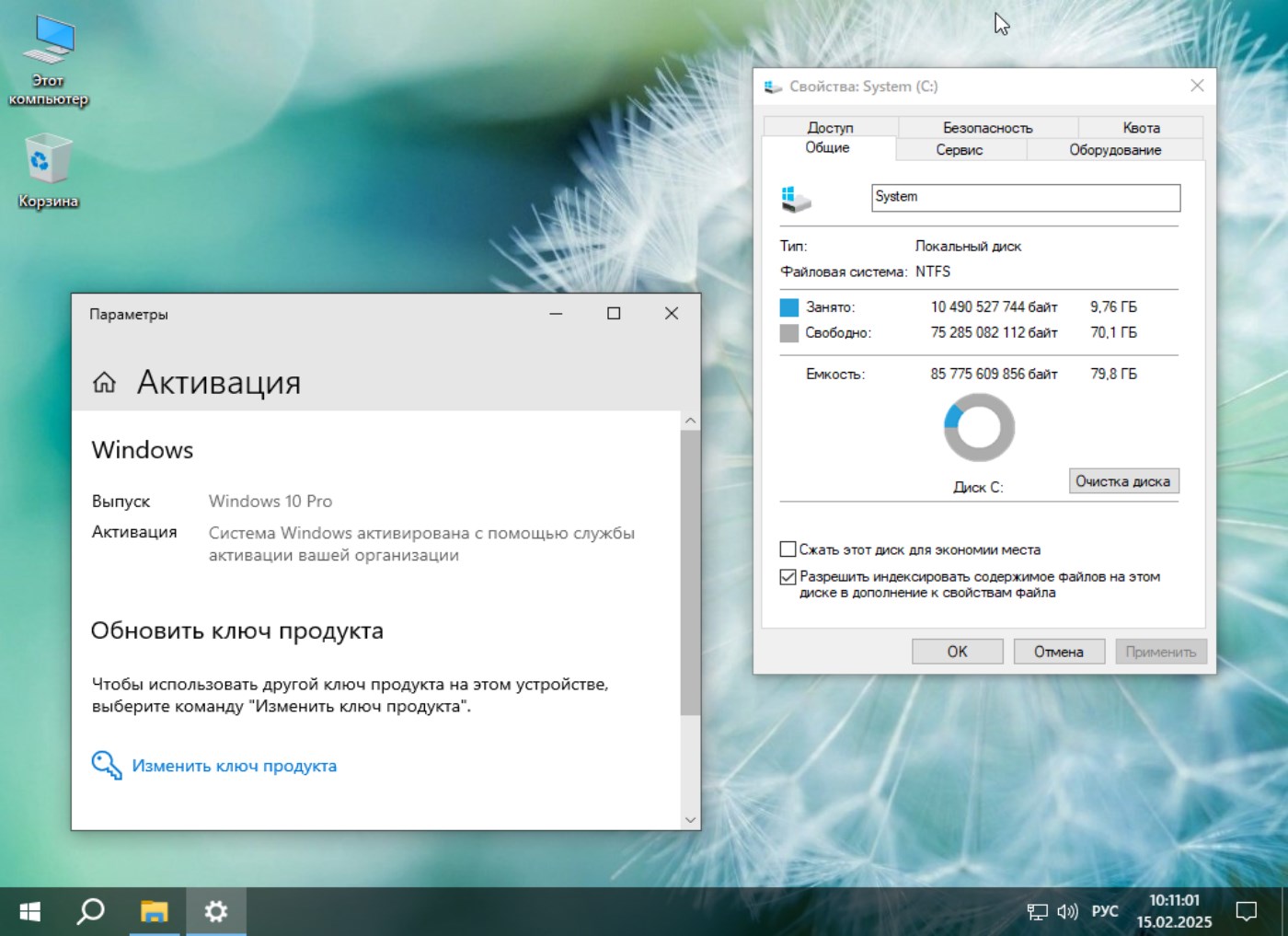Uncheck "Разрешить индексировать содержимое файлов" checkbox

point(788,577)
